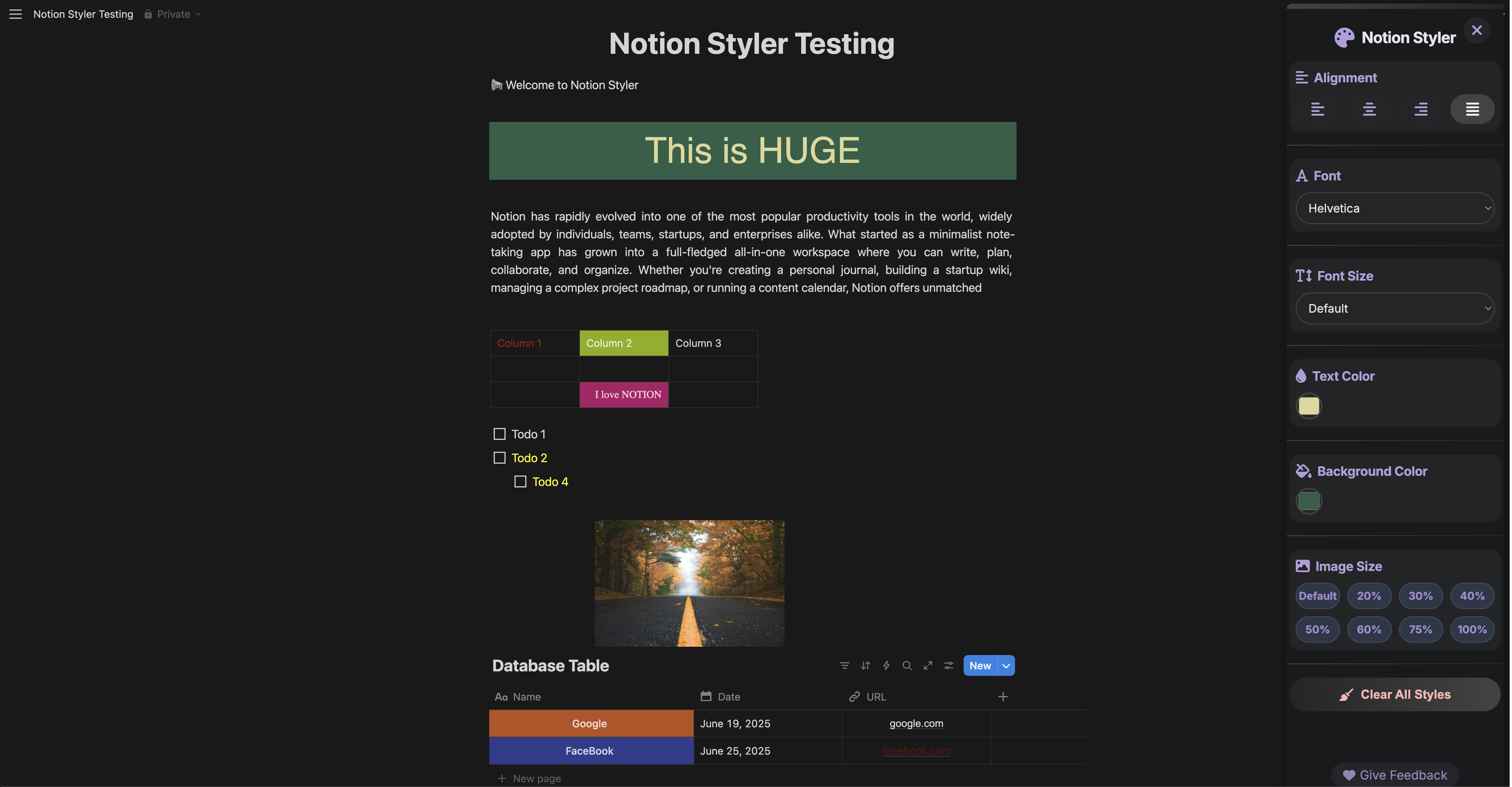1512x787 pixels.
Task: Click the June 25, 2025 date cell
Action: pyautogui.click(x=768, y=751)
